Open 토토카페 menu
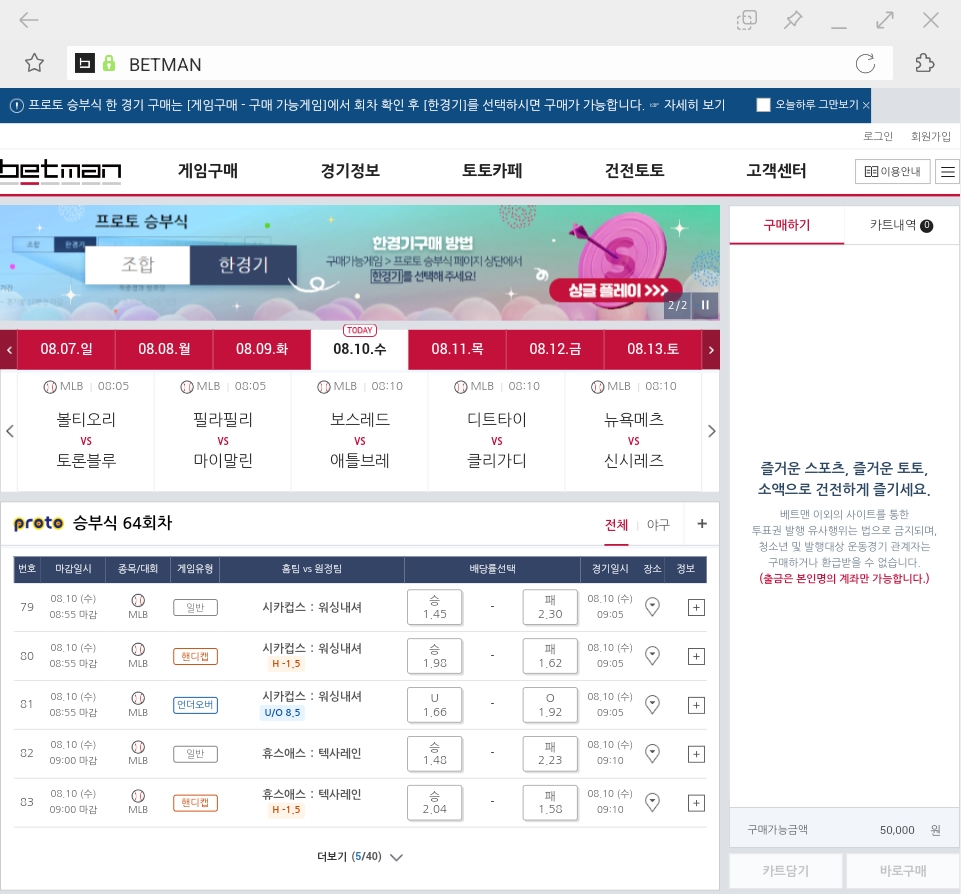 [492, 170]
